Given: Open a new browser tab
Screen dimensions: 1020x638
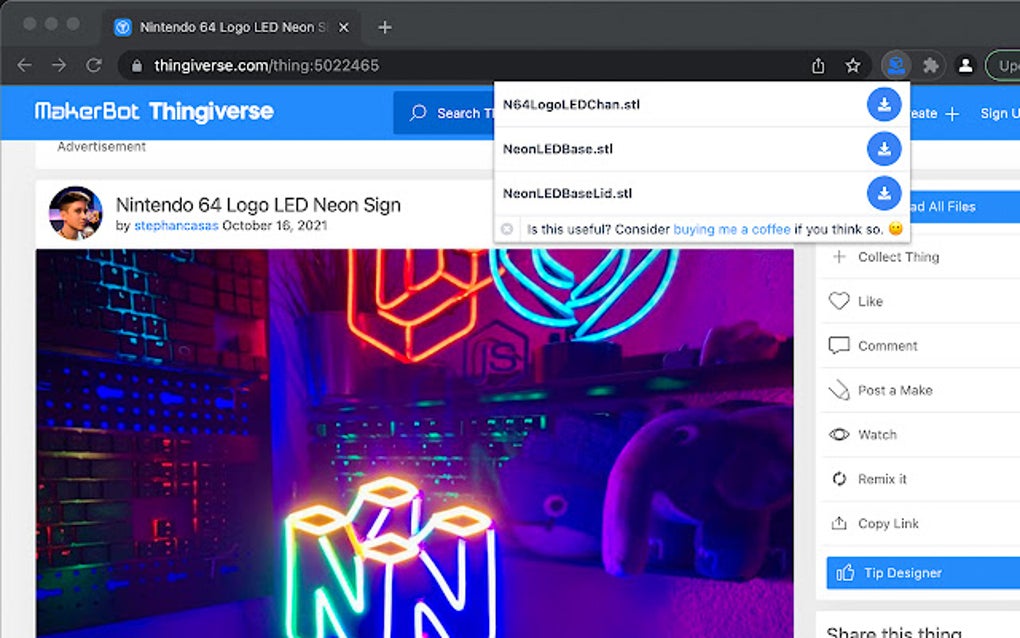Looking at the screenshot, I should tap(385, 27).
